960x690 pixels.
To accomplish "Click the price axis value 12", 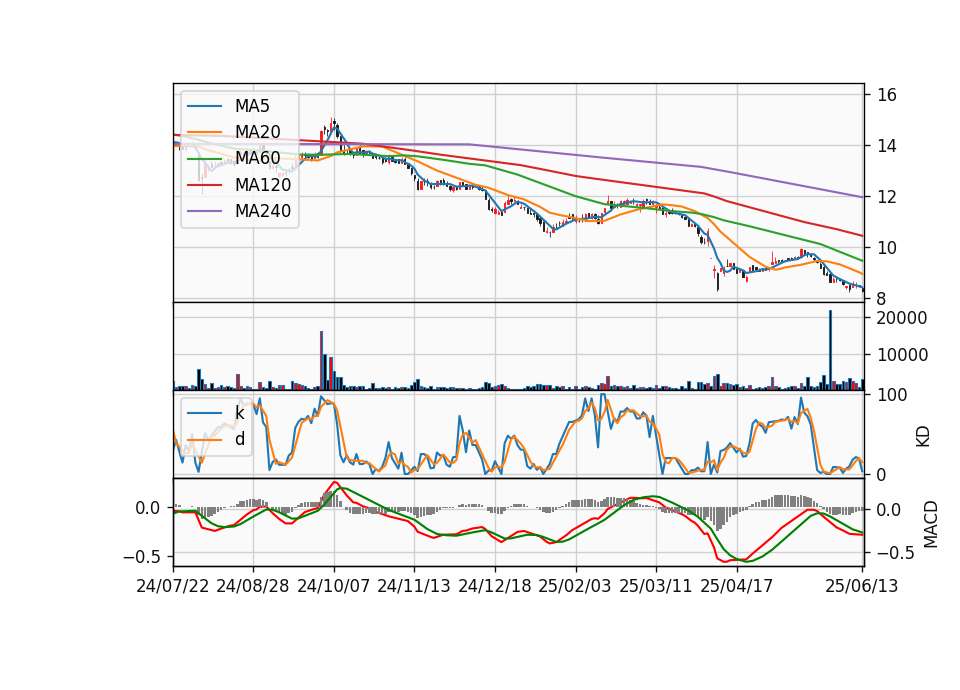I will click(x=887, y=197).
